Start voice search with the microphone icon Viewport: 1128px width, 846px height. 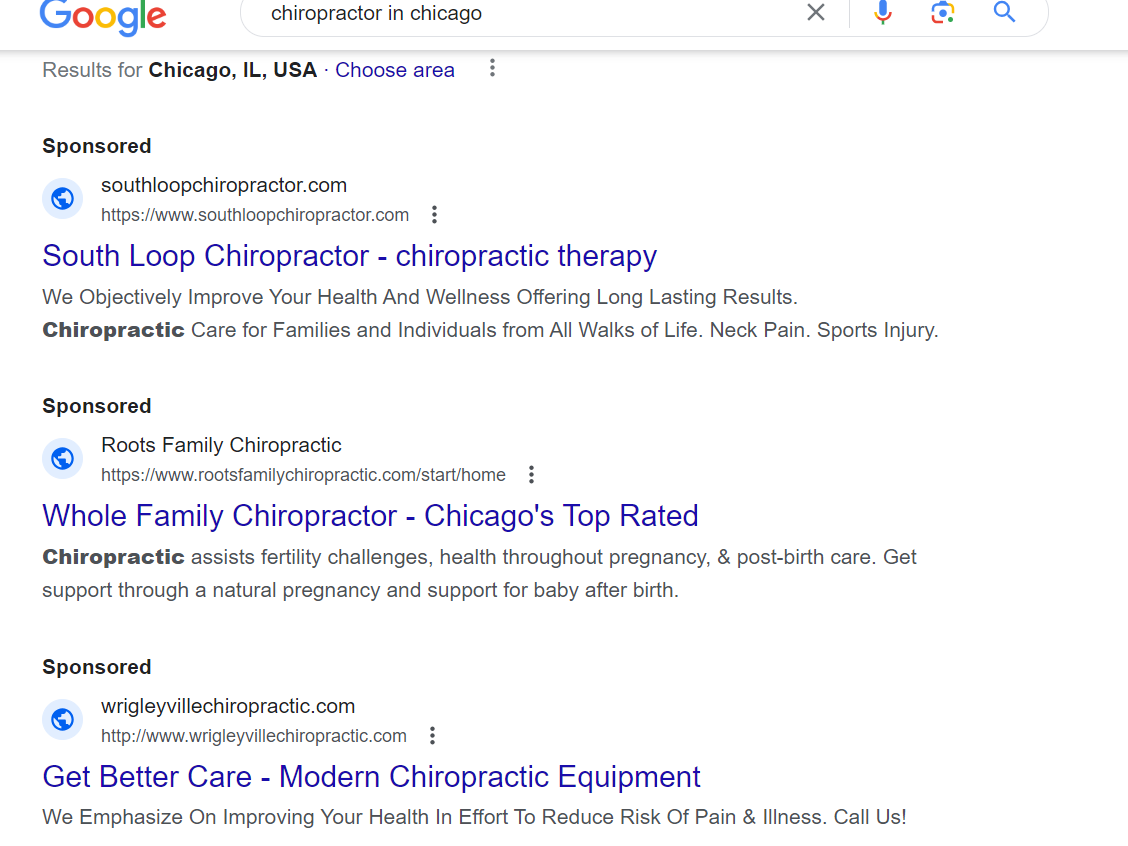coord(883,12)
